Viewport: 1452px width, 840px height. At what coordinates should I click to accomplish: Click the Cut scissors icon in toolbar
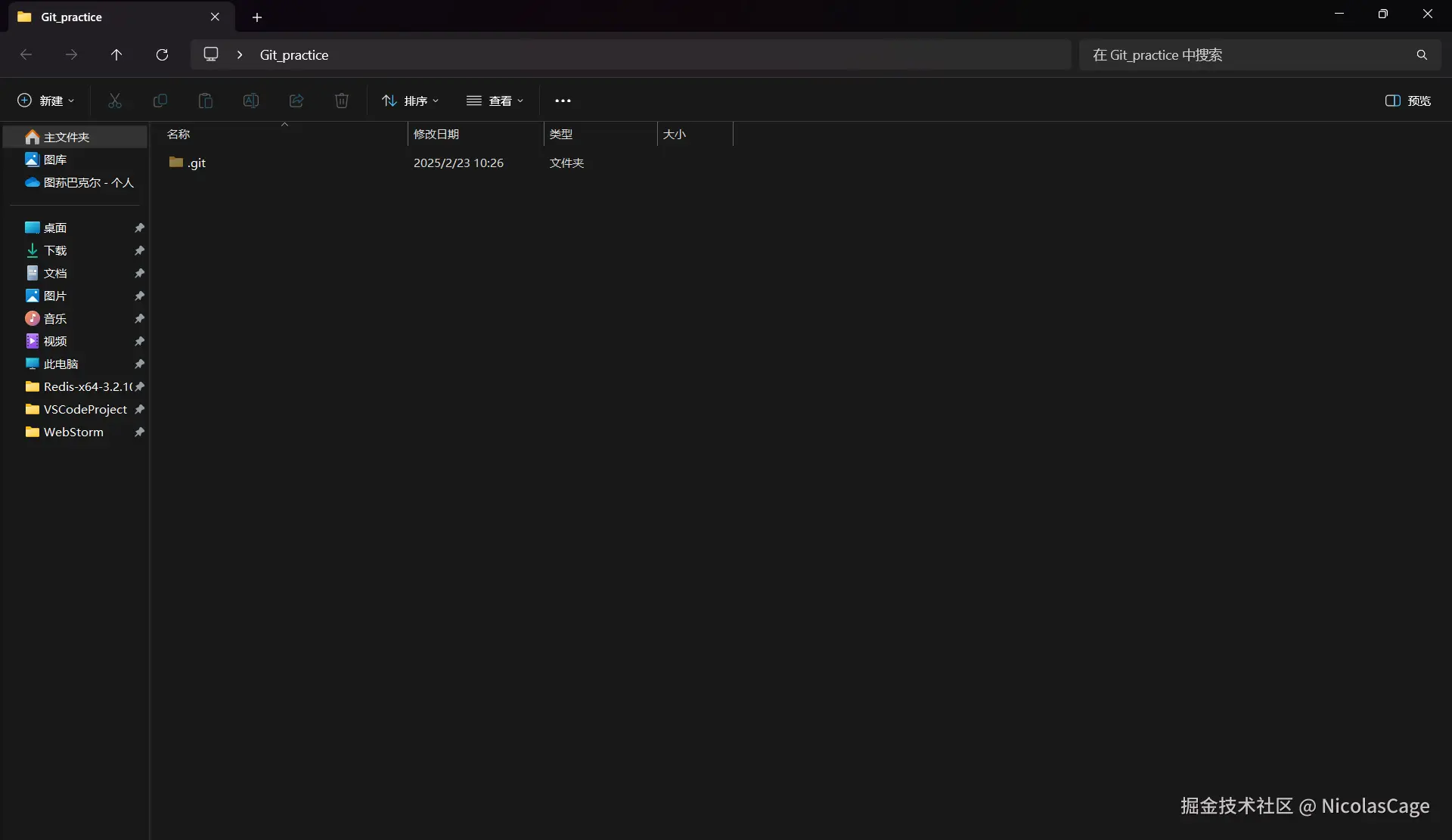pyautogui.click(x=115, y=101)
